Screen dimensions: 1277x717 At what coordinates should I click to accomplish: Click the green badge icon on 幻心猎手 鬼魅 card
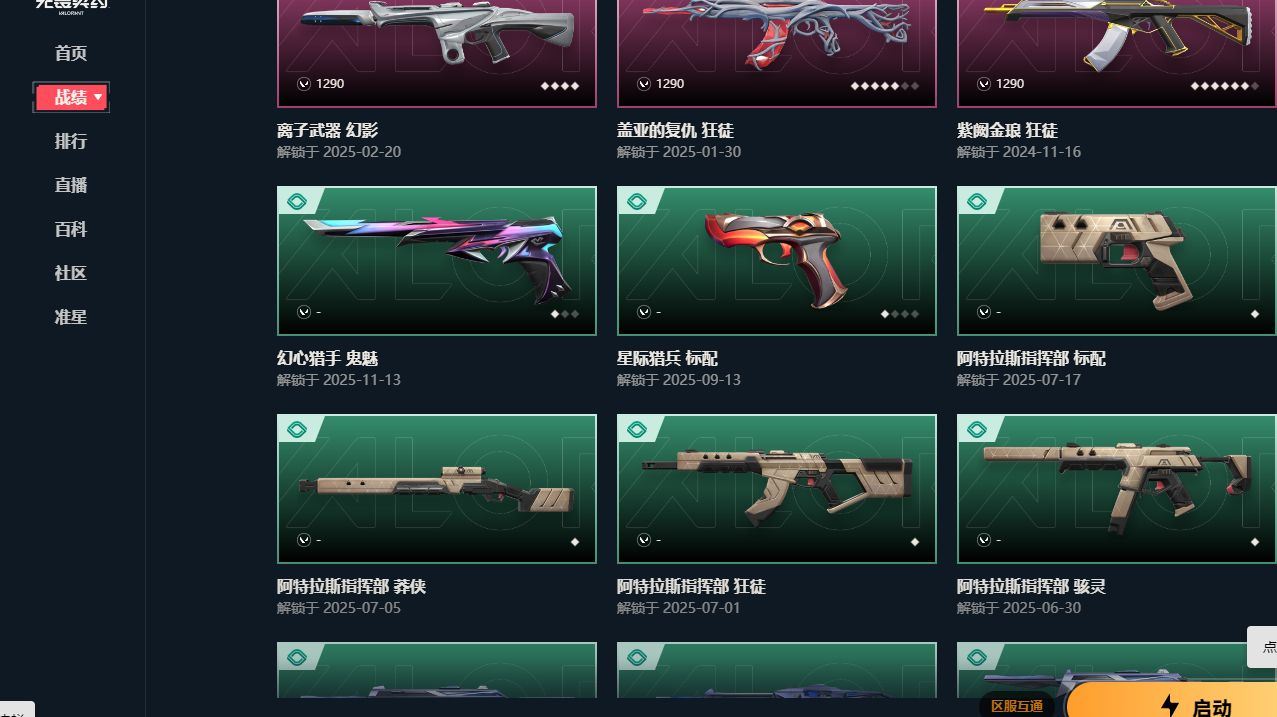pyautogui.click(x=297, y=202)
